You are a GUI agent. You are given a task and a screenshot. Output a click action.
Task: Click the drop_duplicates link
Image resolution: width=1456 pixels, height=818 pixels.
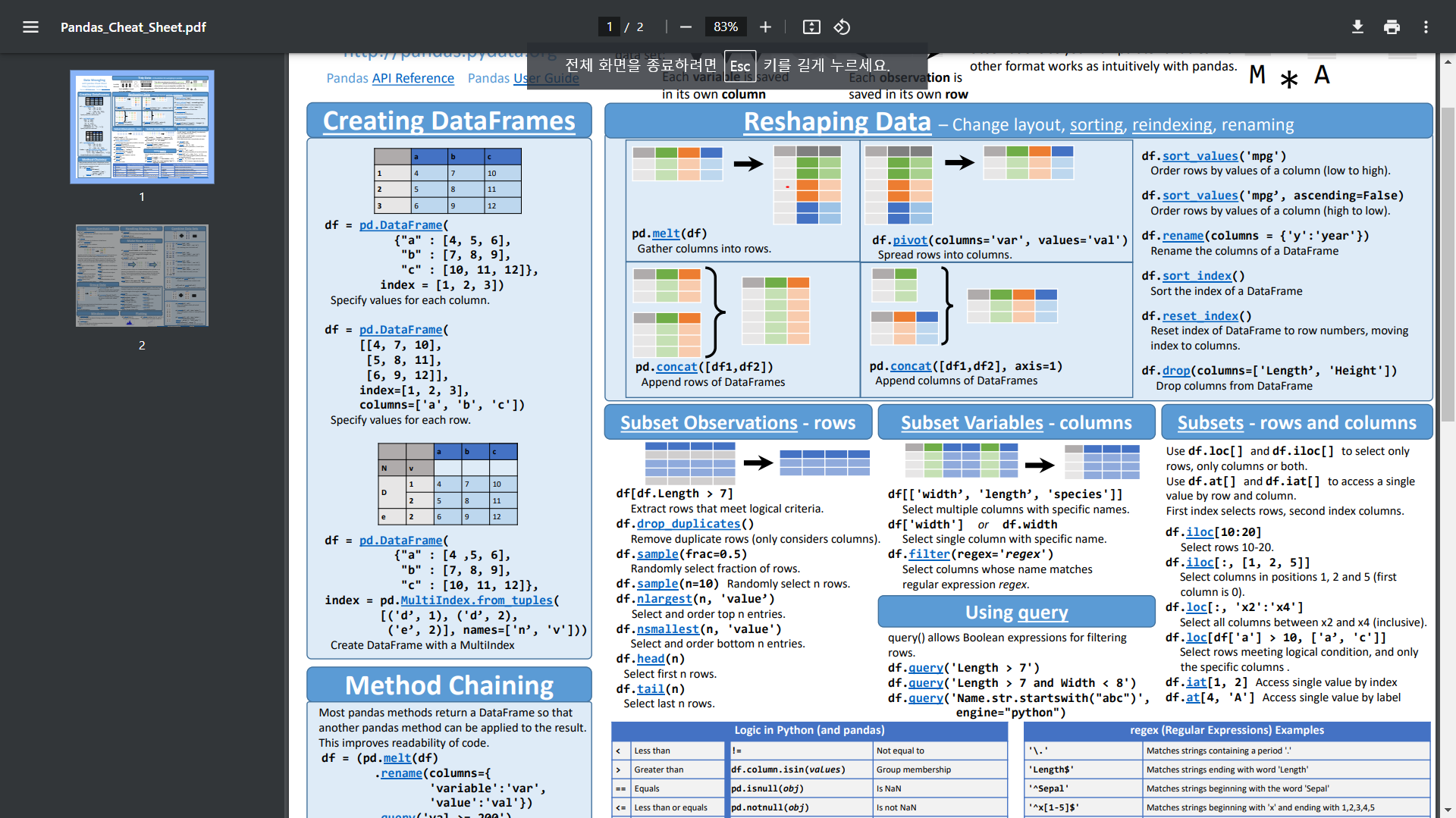(x=689, y=524)
